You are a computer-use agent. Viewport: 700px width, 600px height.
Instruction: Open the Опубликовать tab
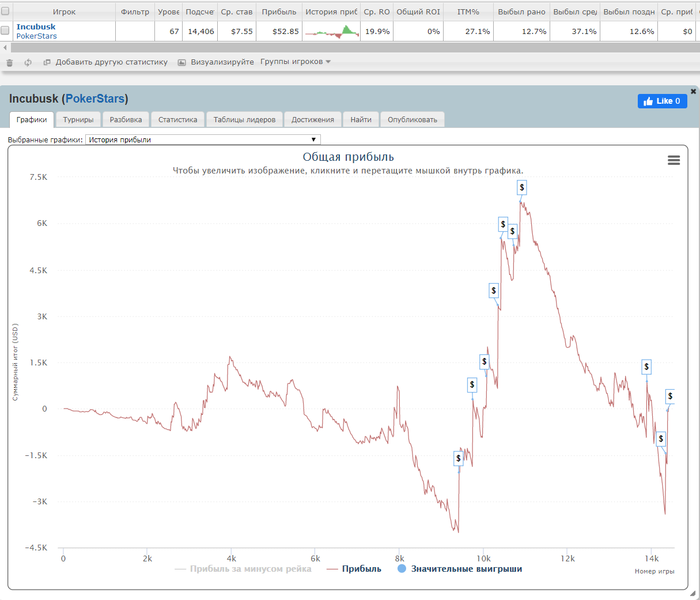412,120
